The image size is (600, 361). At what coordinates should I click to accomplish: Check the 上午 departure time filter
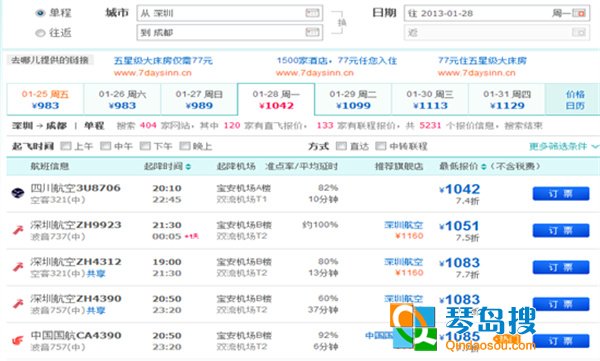coord(66,146)
